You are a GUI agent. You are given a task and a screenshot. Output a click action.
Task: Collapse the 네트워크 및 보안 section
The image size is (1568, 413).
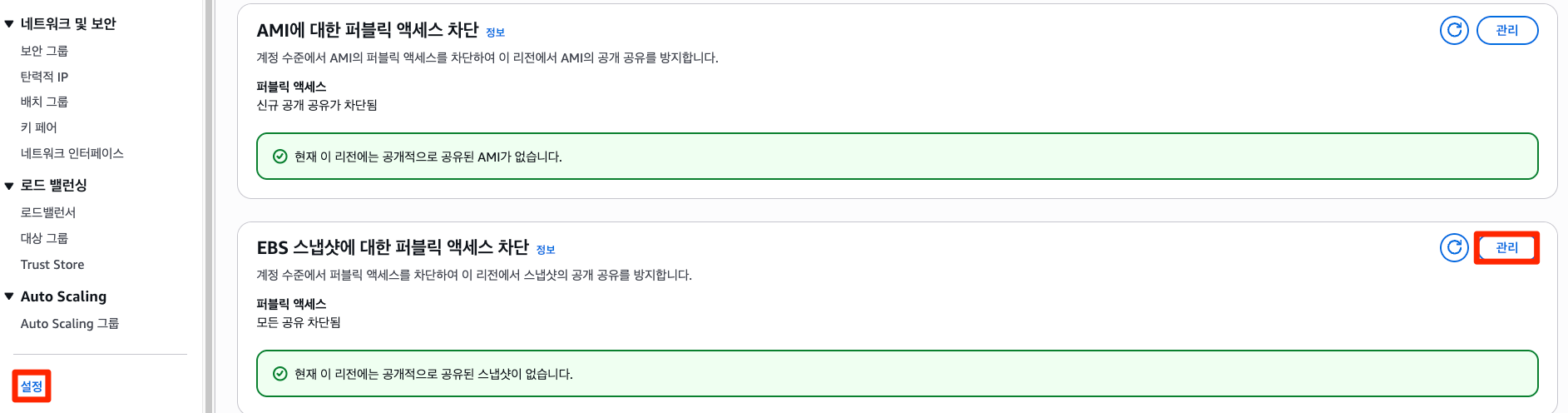point(9,24)
